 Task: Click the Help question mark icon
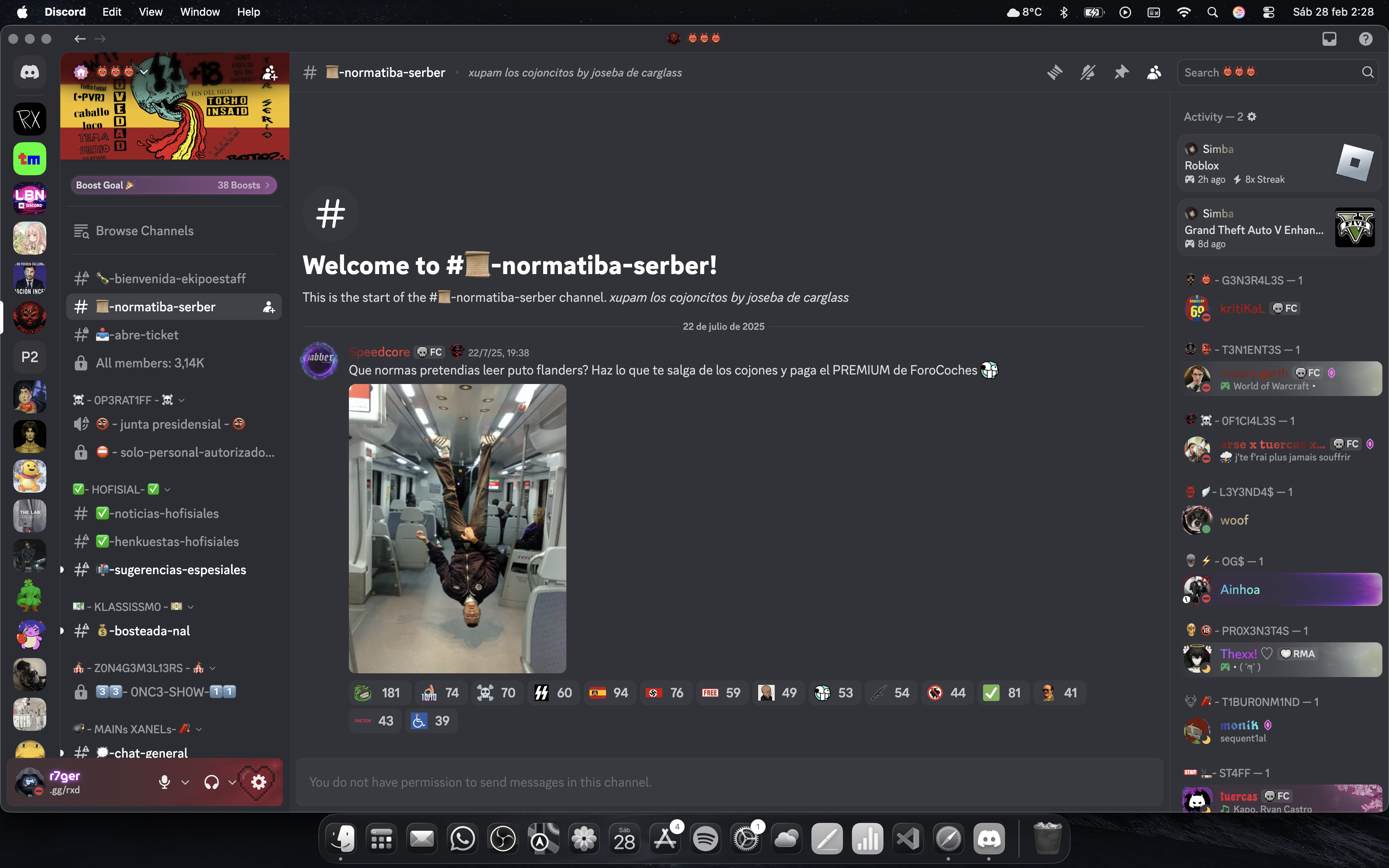coord(1365,38)
